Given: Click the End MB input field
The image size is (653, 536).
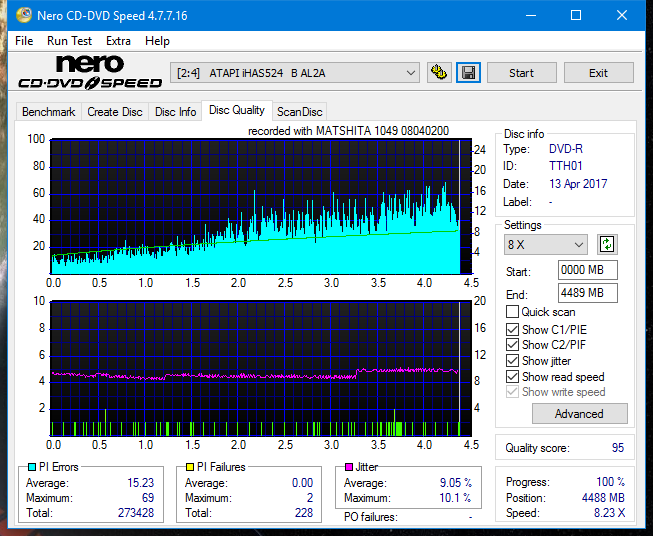Looking at the screenshot, I should pos(587,293).
